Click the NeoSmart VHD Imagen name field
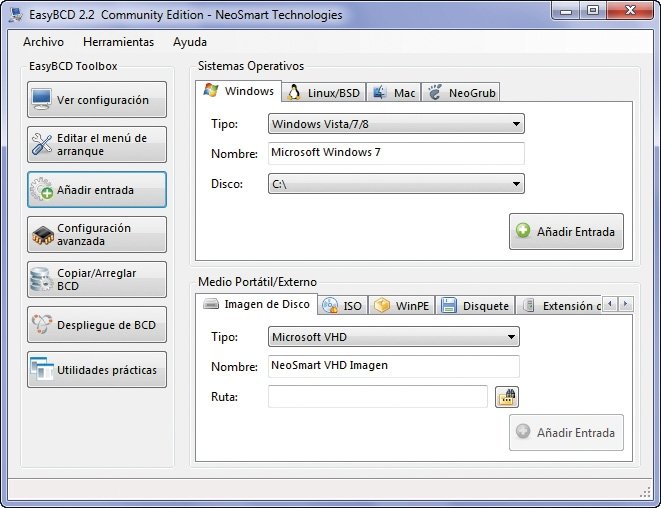Image resolution: width=661 pixels, height=508 pixels. pos(394,366)
